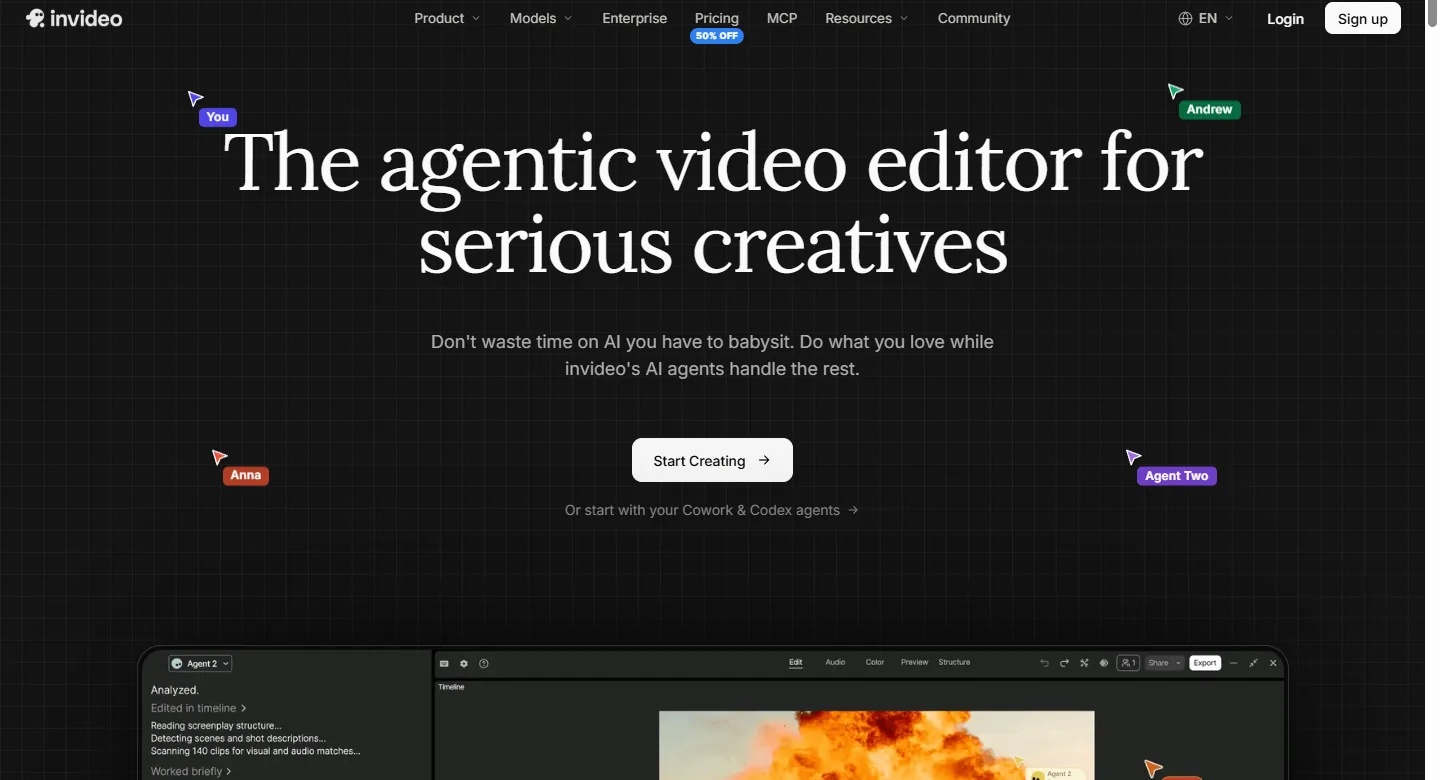
Task: Click the redo arrow in editor
Action: [1064, 663]
